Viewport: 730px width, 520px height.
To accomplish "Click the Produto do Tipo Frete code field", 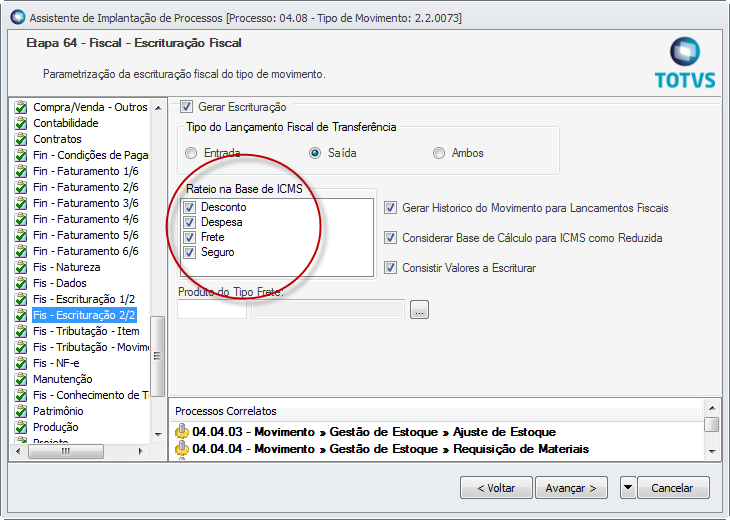I will [212, 310].
